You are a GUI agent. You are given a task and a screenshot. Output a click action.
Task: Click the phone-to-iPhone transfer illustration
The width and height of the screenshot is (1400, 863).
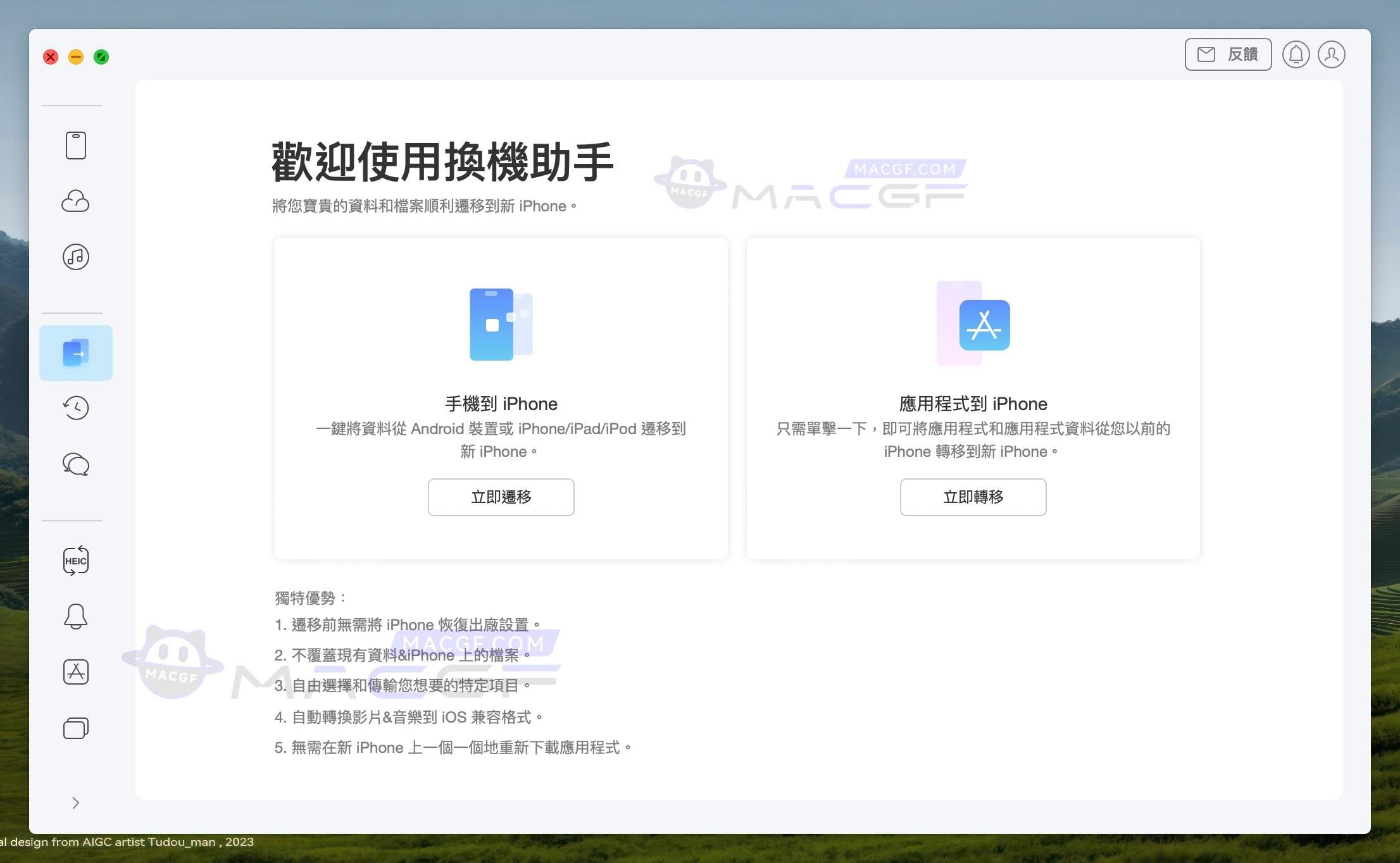[x=501, y=324]
